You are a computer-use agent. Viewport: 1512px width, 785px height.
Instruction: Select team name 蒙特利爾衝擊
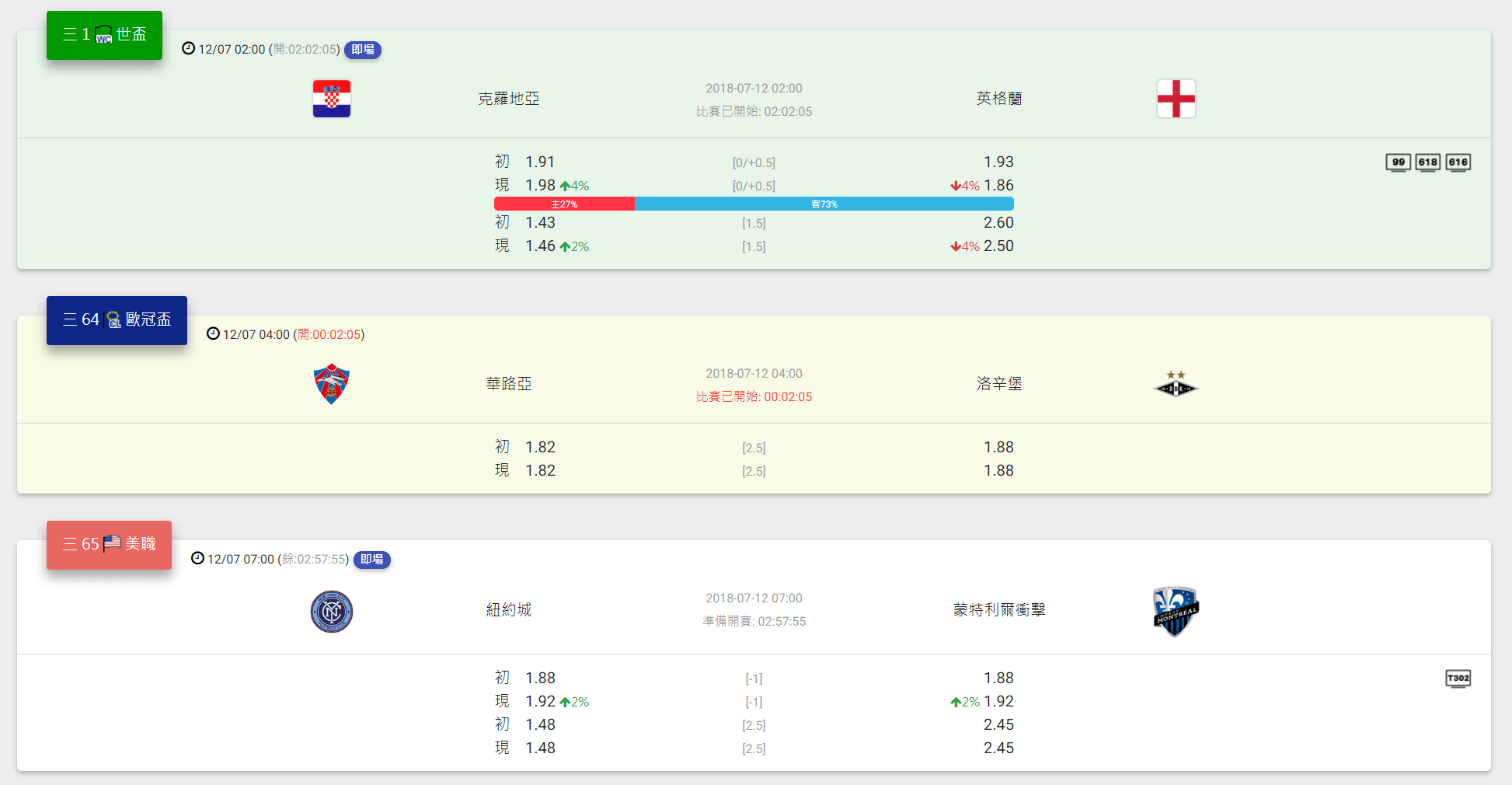tap(999, 610)
